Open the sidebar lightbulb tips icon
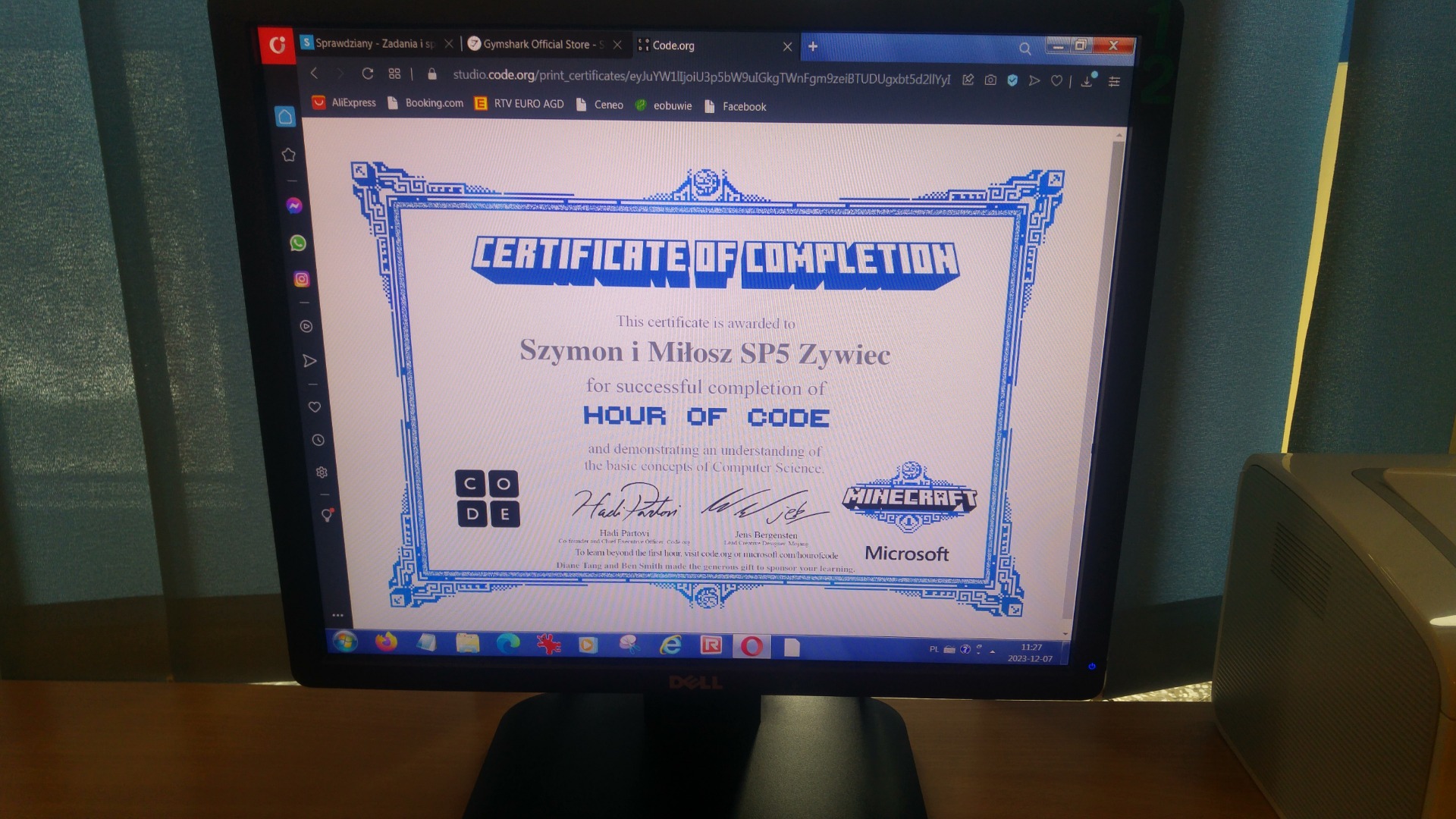Viewport: 1456px width, 819px height. pyautogui.click(x=327, y=514)
